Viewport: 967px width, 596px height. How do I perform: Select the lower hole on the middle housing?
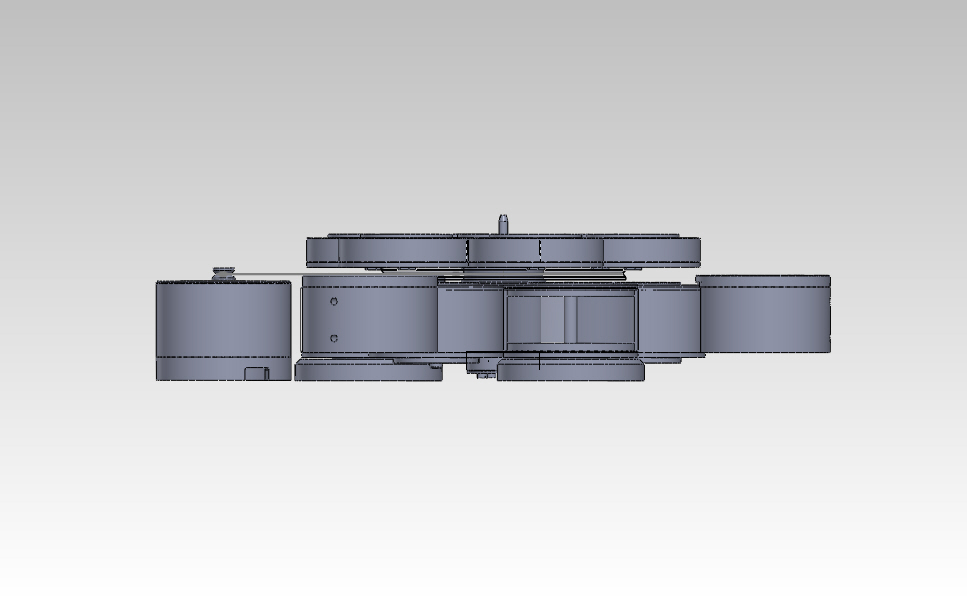click(334, 338)
